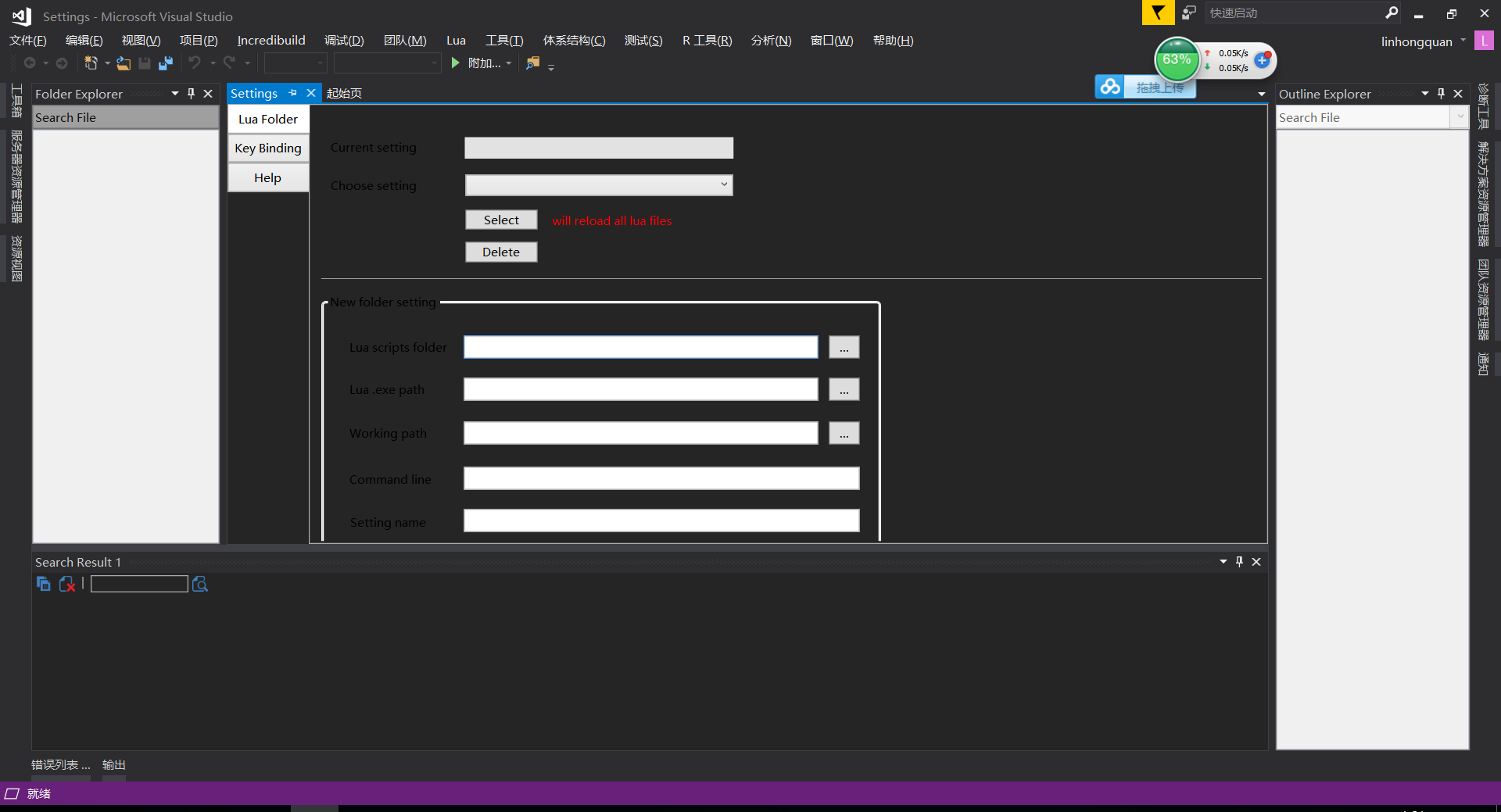The width and height of the screenshot is (1501, 812).
Task: Click find-in-results magnifier icon
Action: coord(200,584)
